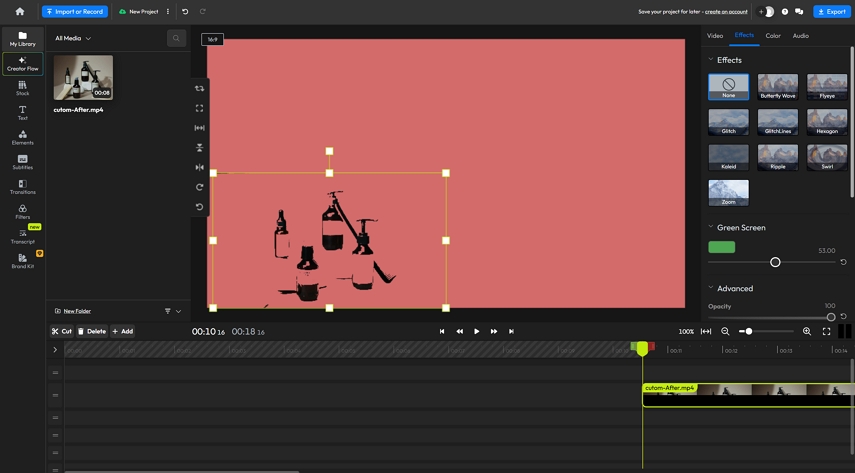The image size is (855, 473).
Task: Adjust the timeline zoom slider
Action: click(x=749, y=331)
